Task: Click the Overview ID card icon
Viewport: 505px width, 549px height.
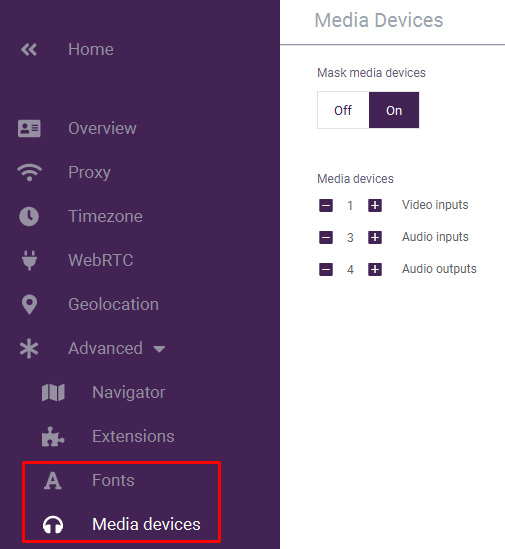Action: [x=29, y=128]
